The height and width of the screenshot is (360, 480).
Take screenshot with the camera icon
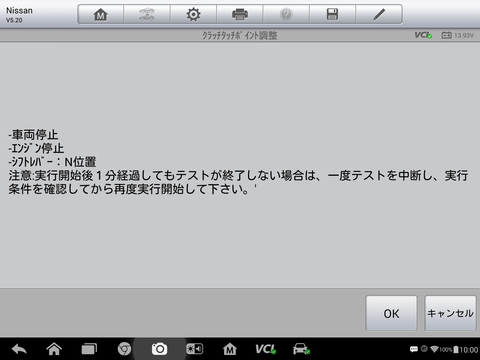coord(159,349)
